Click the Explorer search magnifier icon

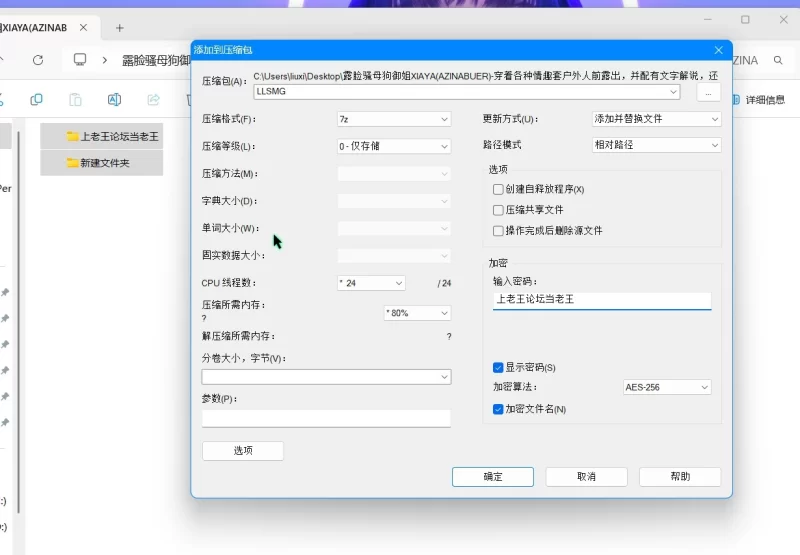(x=778, y=60)
